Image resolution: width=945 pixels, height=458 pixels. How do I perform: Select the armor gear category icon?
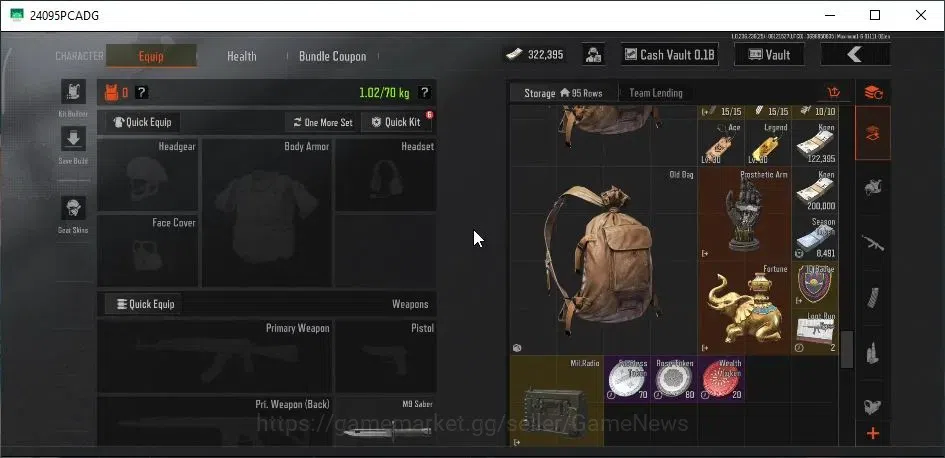[873, 187]
